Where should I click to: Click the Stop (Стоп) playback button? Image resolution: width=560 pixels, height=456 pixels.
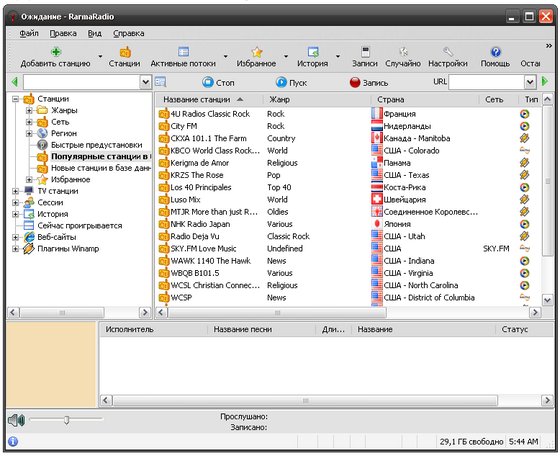[218, 82]
